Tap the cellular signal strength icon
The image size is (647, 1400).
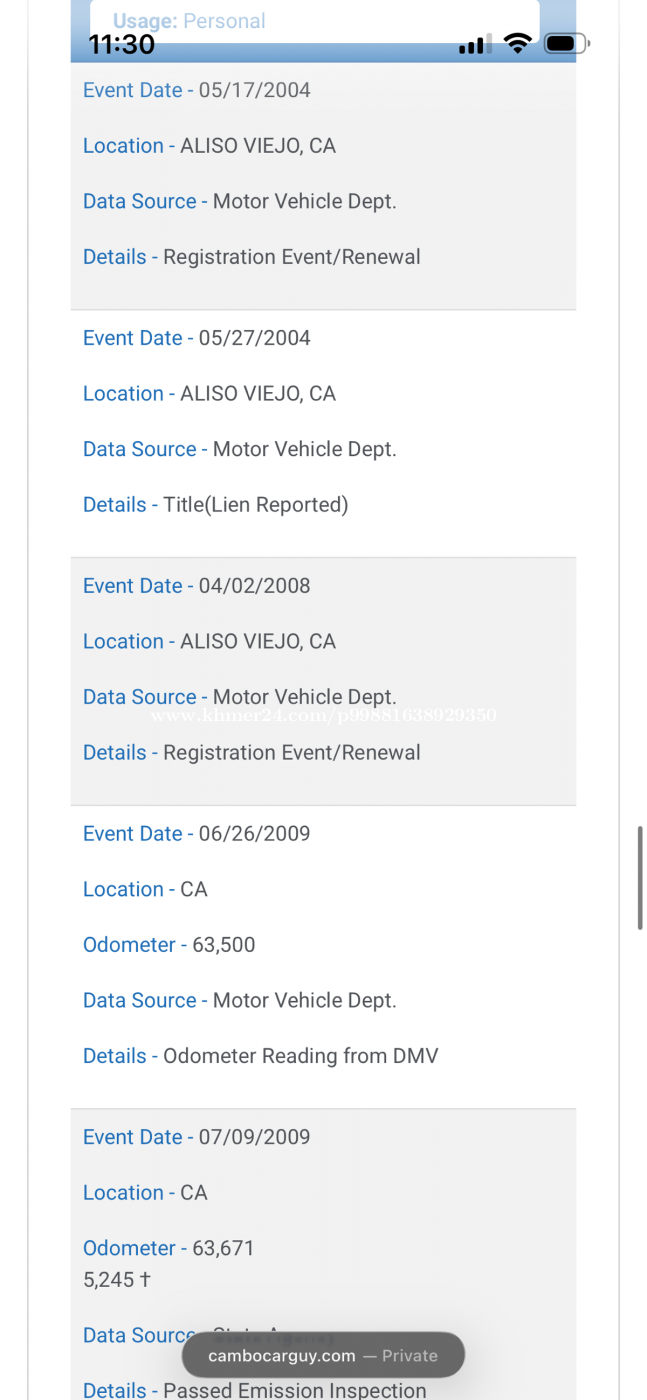click(472, 44)
